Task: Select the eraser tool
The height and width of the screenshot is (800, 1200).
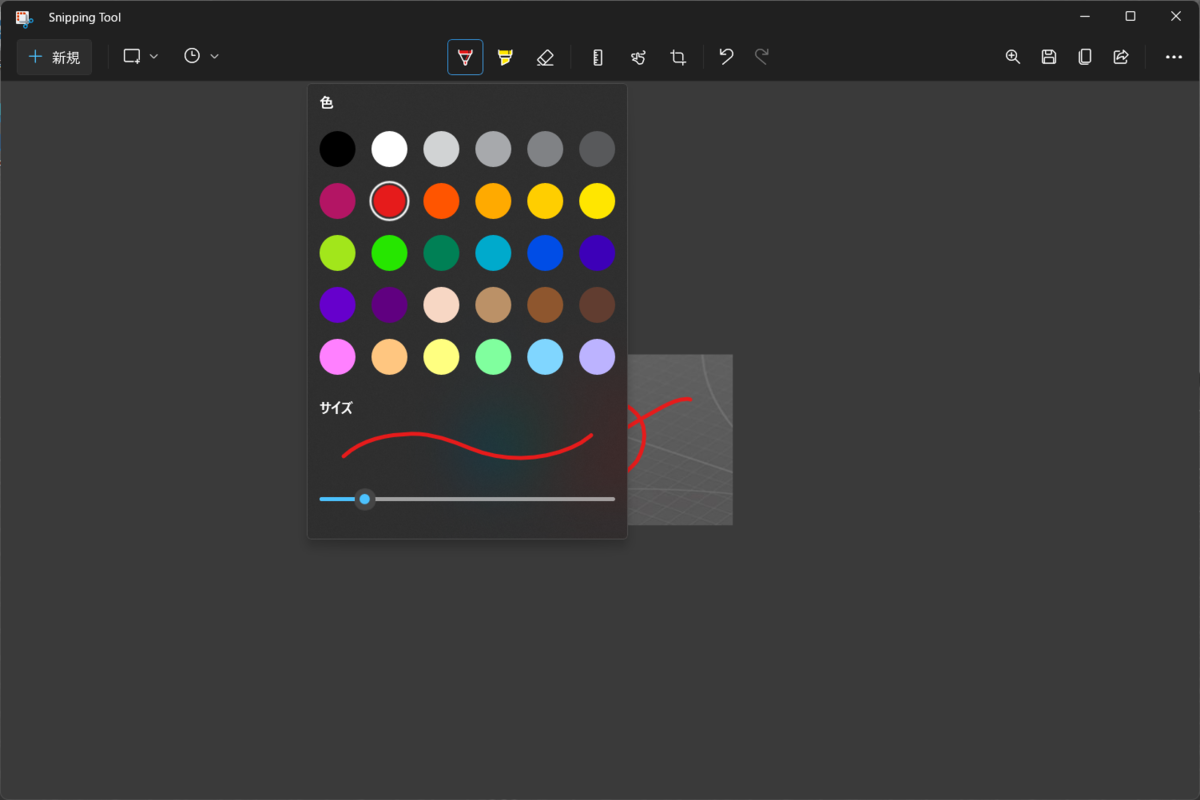Action: 545,57
